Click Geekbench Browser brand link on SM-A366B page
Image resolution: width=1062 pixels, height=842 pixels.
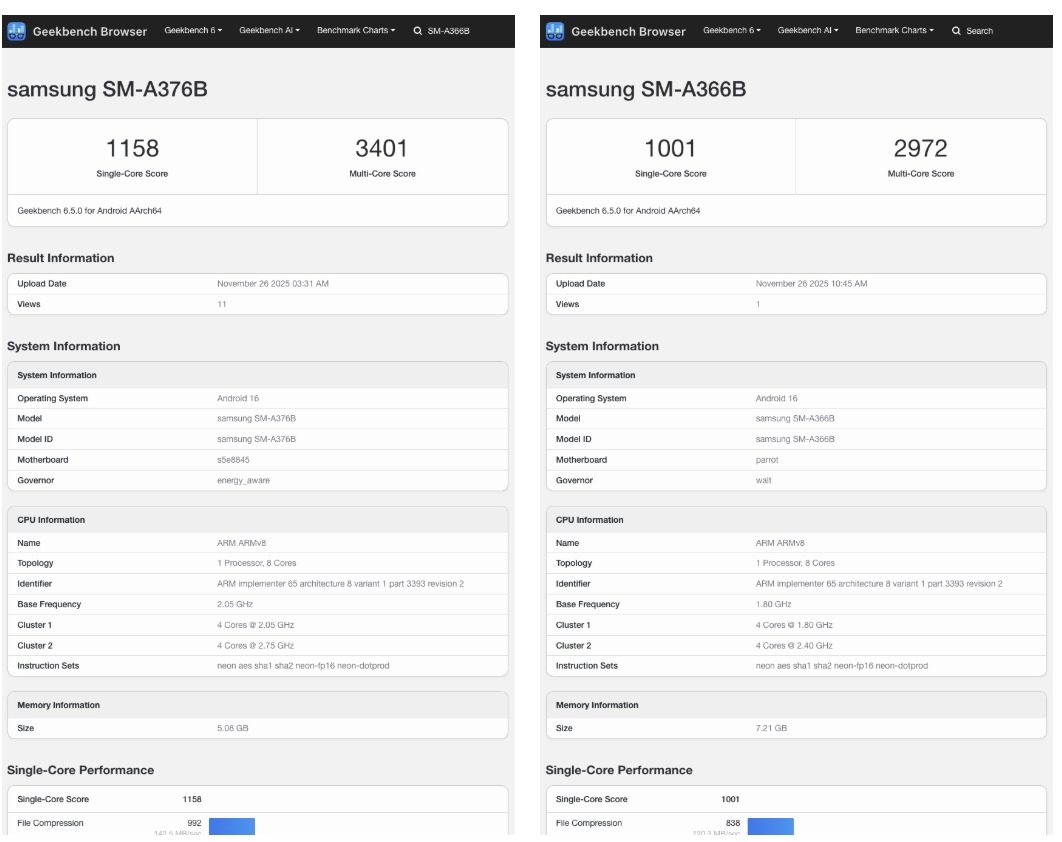click(x=628, y=31)
